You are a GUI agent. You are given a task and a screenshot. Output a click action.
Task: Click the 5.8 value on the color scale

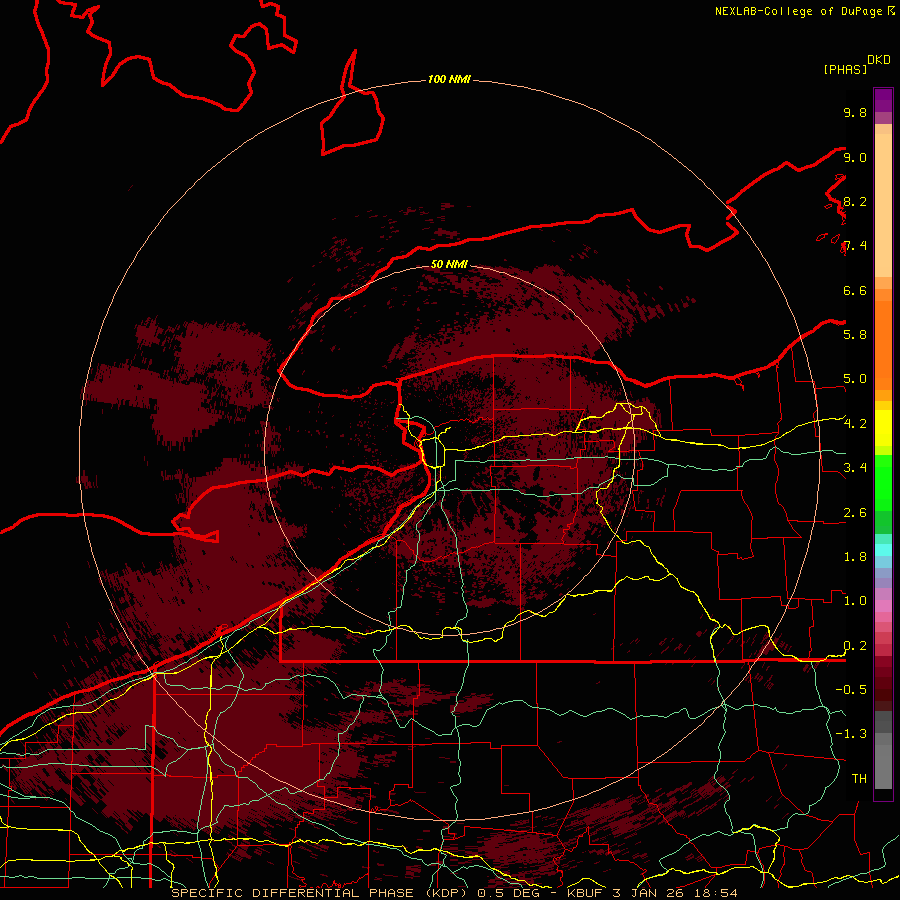(855, 334)
